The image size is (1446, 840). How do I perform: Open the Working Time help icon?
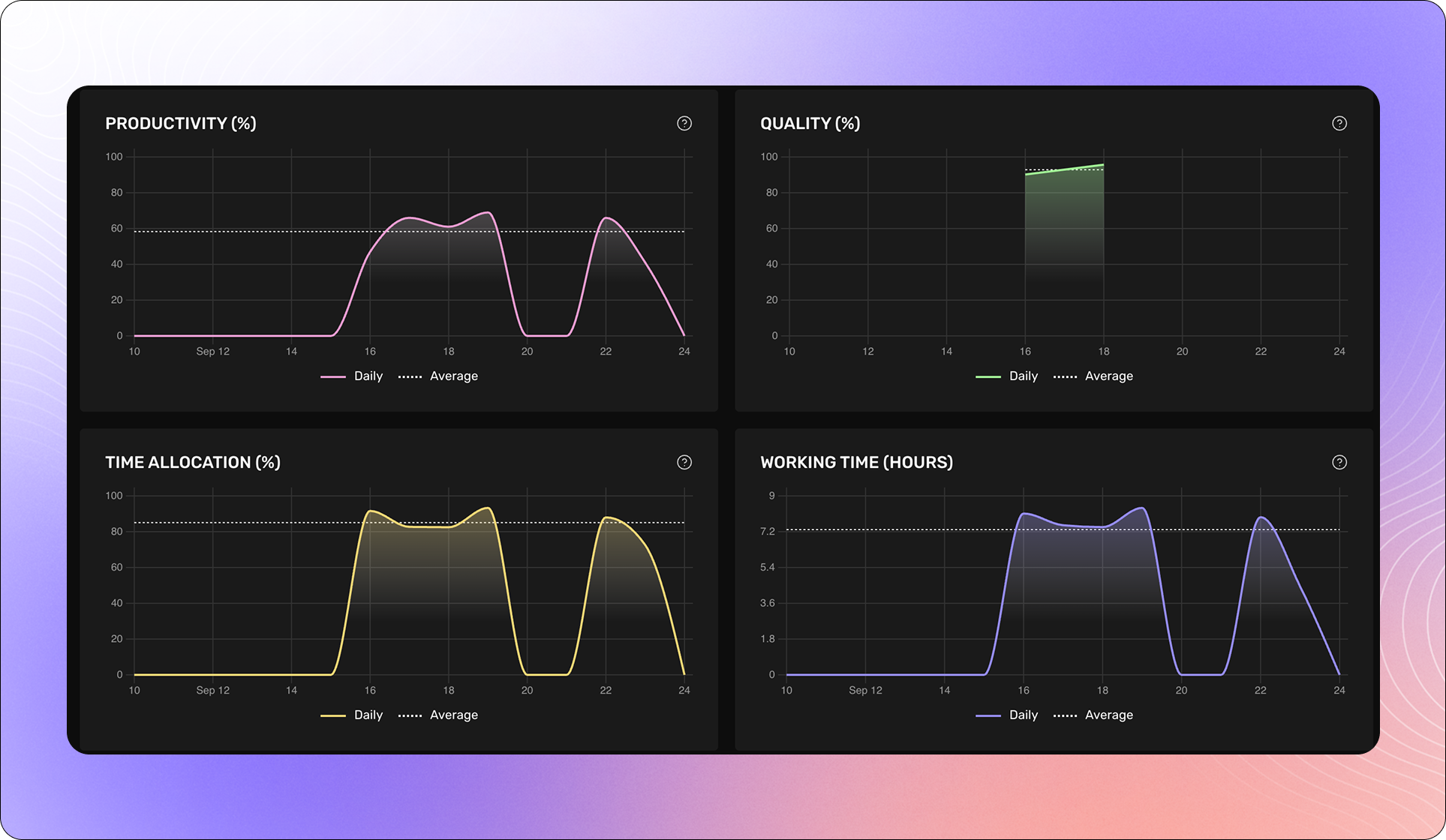point(1339,462)
